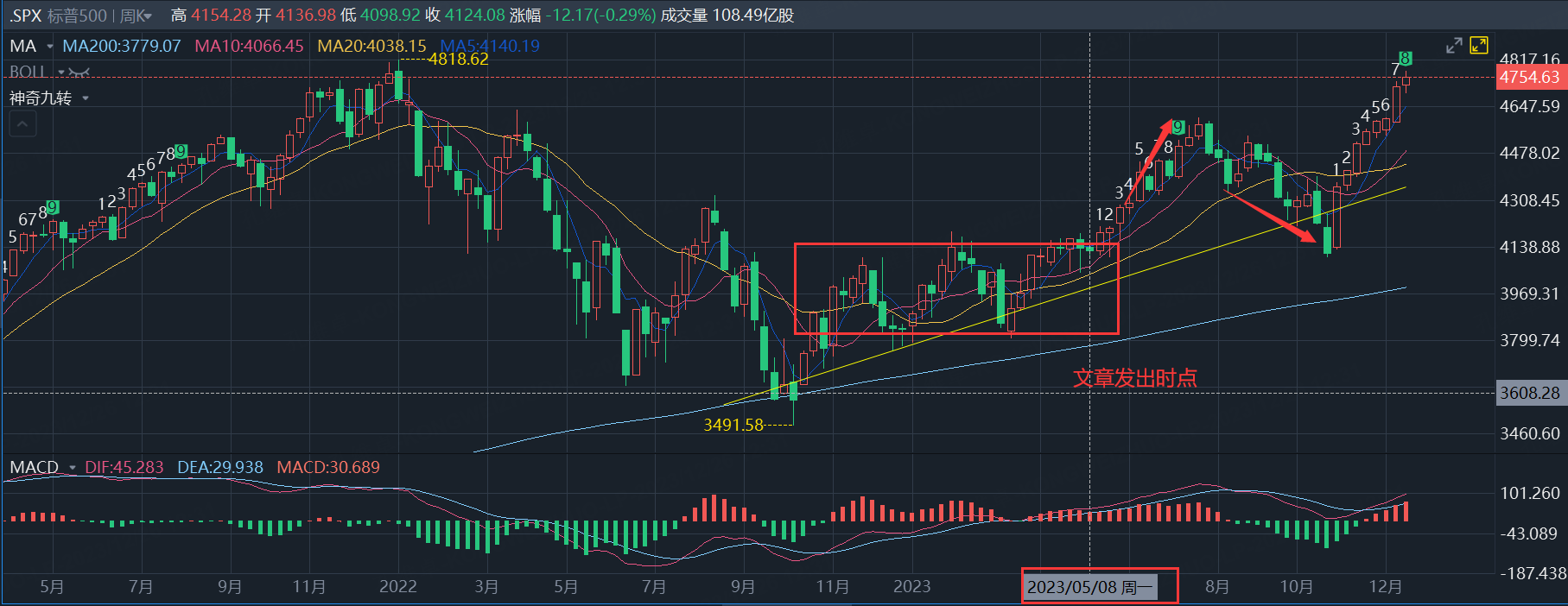Click the 12月 label on the time axis
1568x606 pixels.
(1386, 587)
